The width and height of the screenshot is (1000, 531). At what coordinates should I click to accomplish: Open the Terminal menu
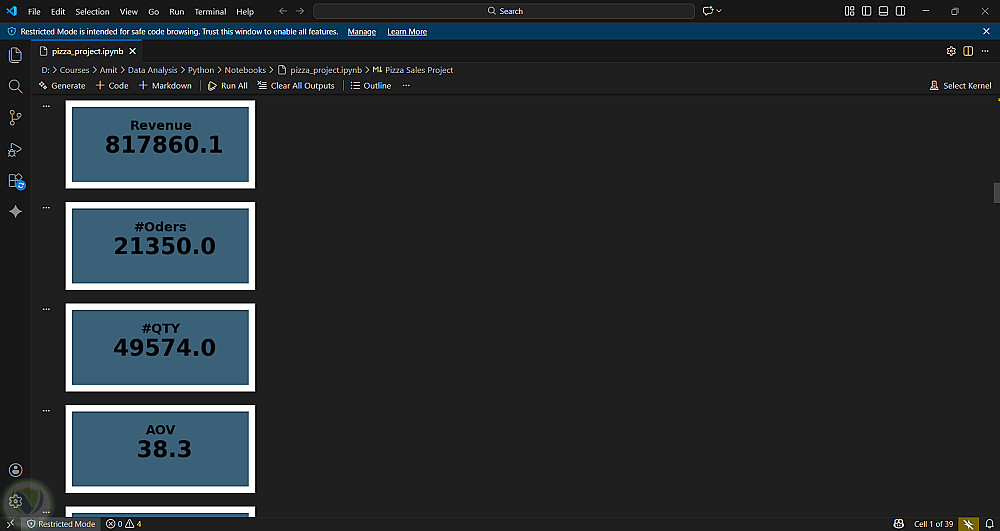(x=210, y=11)
